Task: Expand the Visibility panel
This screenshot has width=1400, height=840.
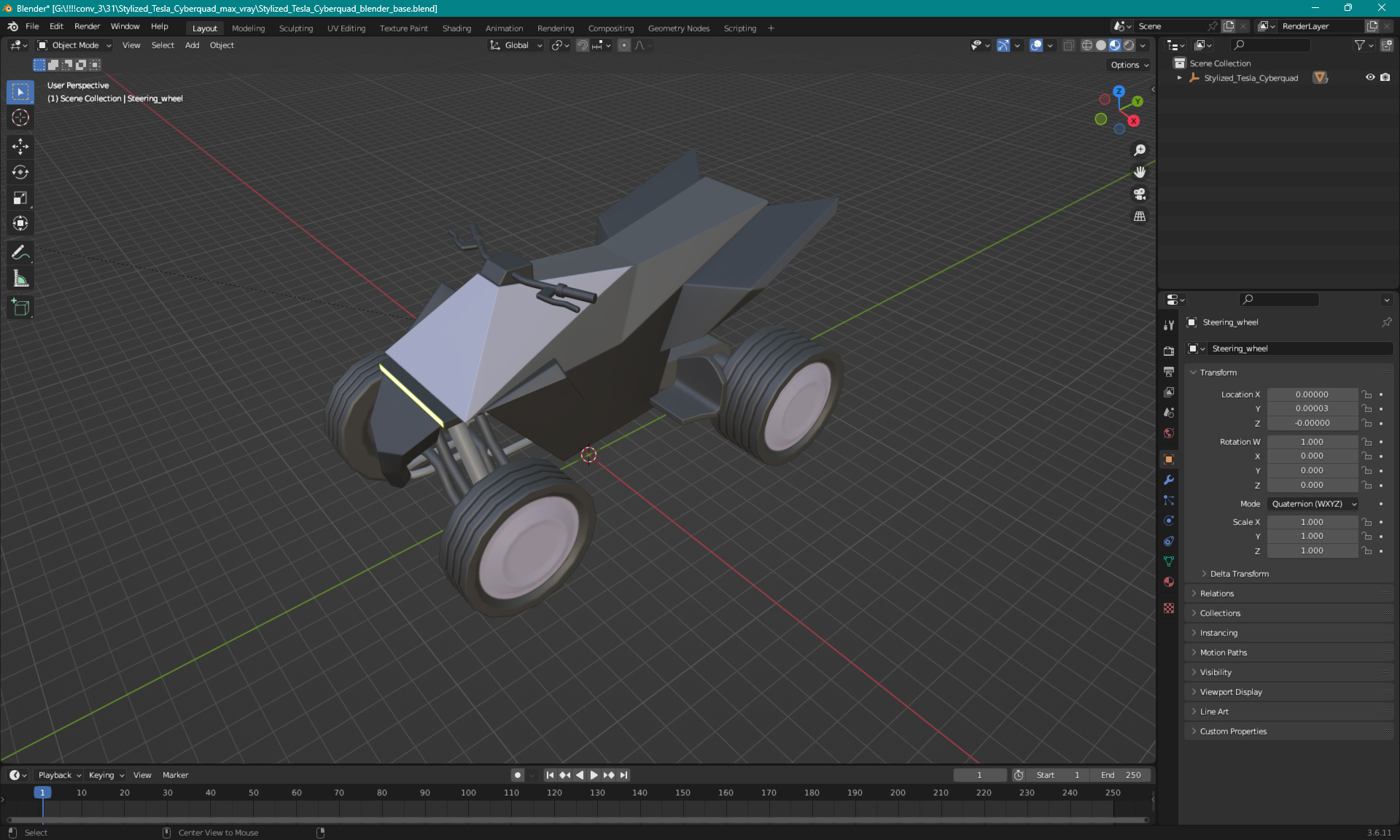Action: click(x=1216, y=672)
